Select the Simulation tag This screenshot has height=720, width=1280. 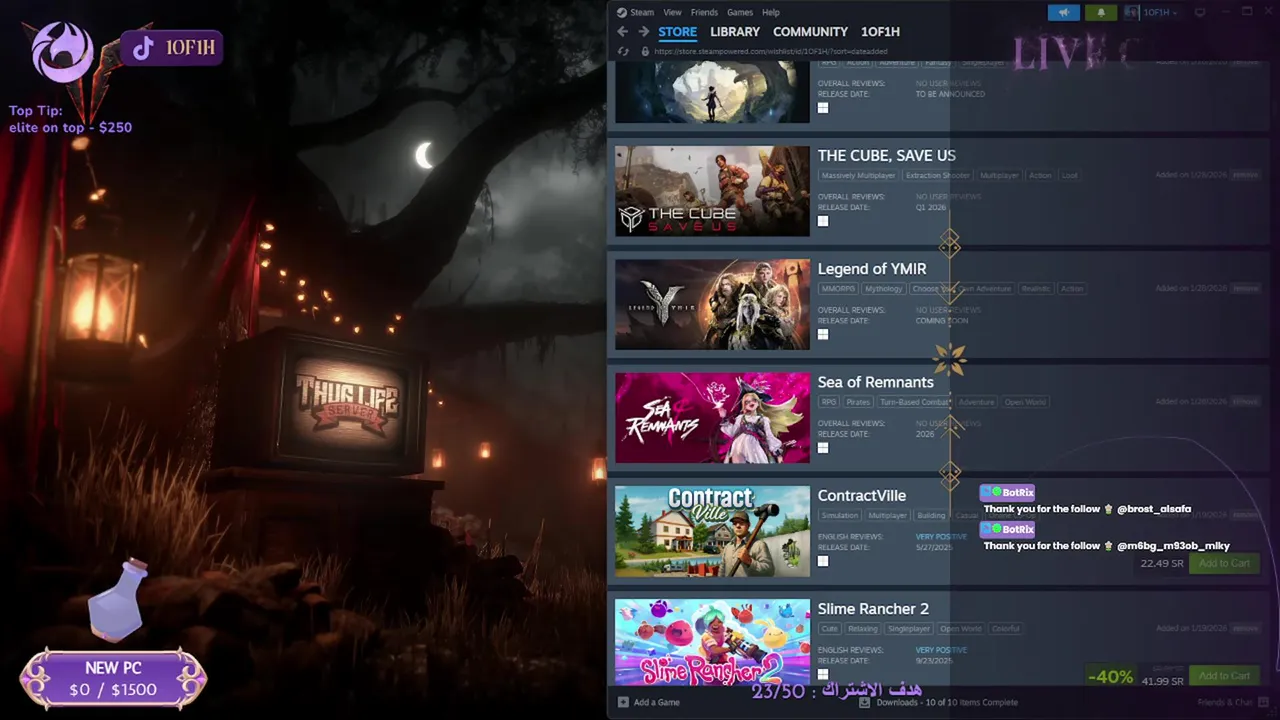pos(840,515)
